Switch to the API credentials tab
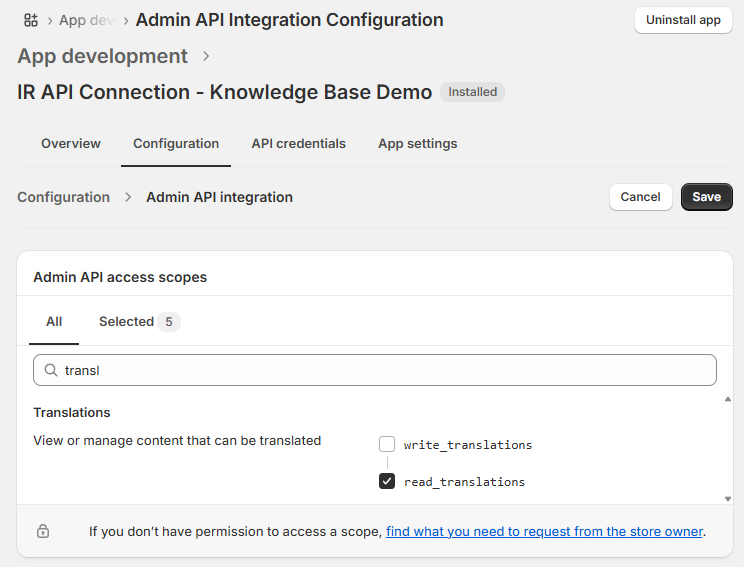Screen dimensions: 744x567 tap(298, 143)
